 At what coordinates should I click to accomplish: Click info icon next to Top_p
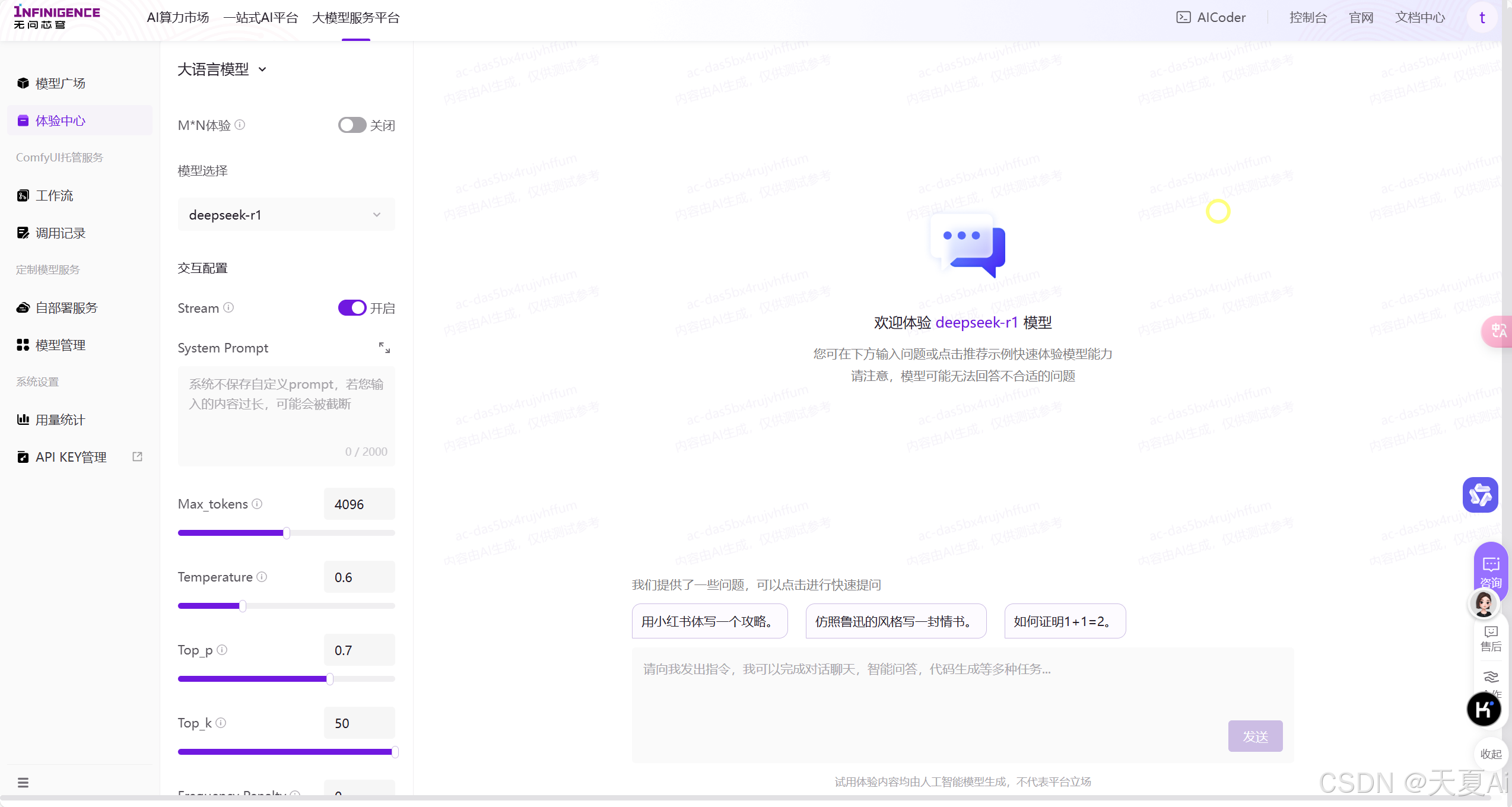[222, 649]
